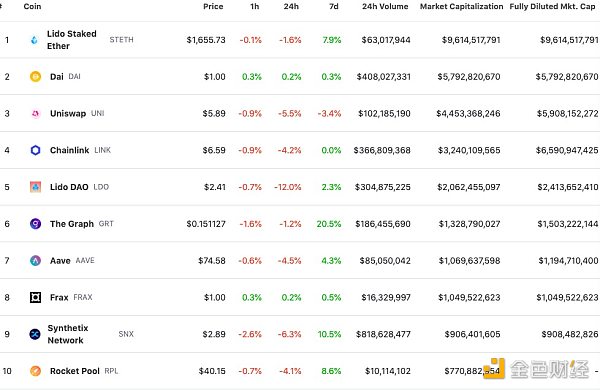The width and height of the screenshot is (600, 390).
Task: Open the Uniswap coin link
Action: (x=68, y=114)
